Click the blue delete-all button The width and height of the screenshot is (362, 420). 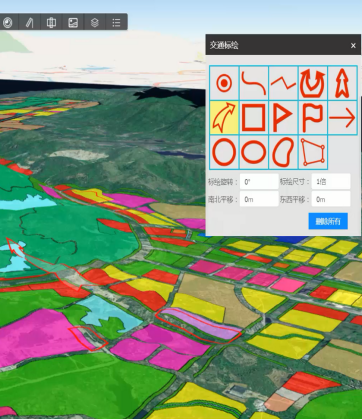[328, 221]
